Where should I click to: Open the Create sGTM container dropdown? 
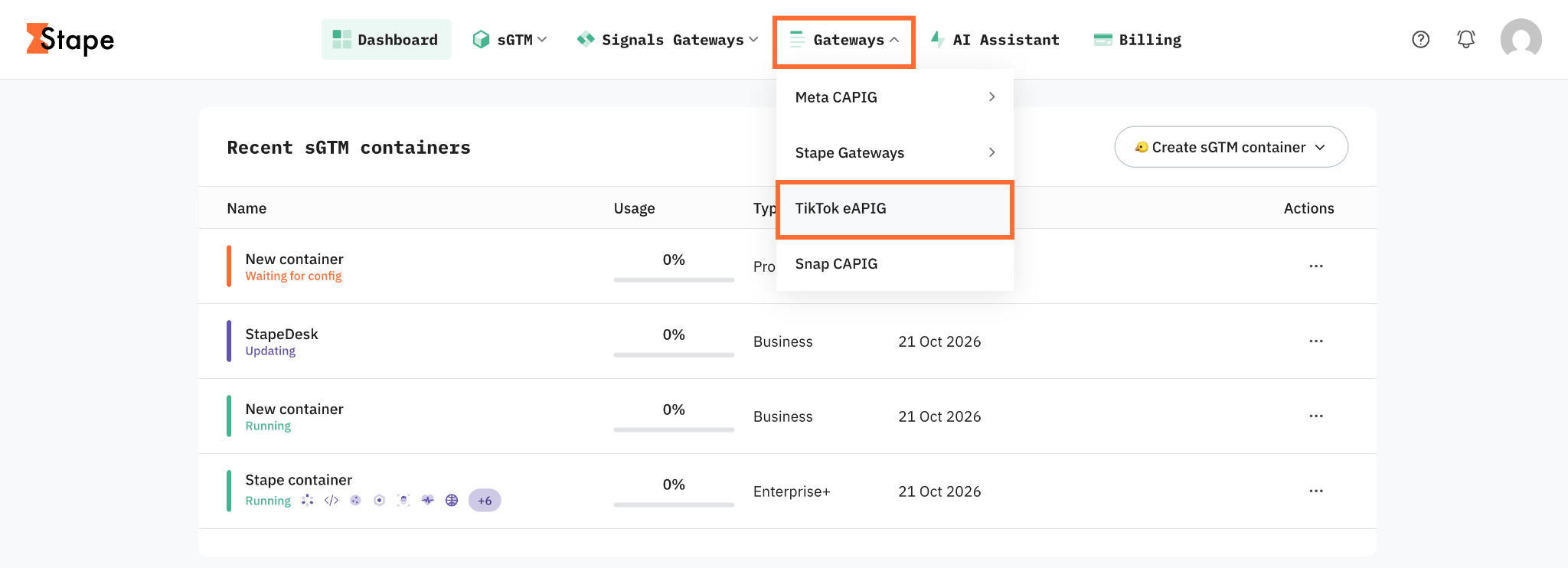tap(1231, 147)
